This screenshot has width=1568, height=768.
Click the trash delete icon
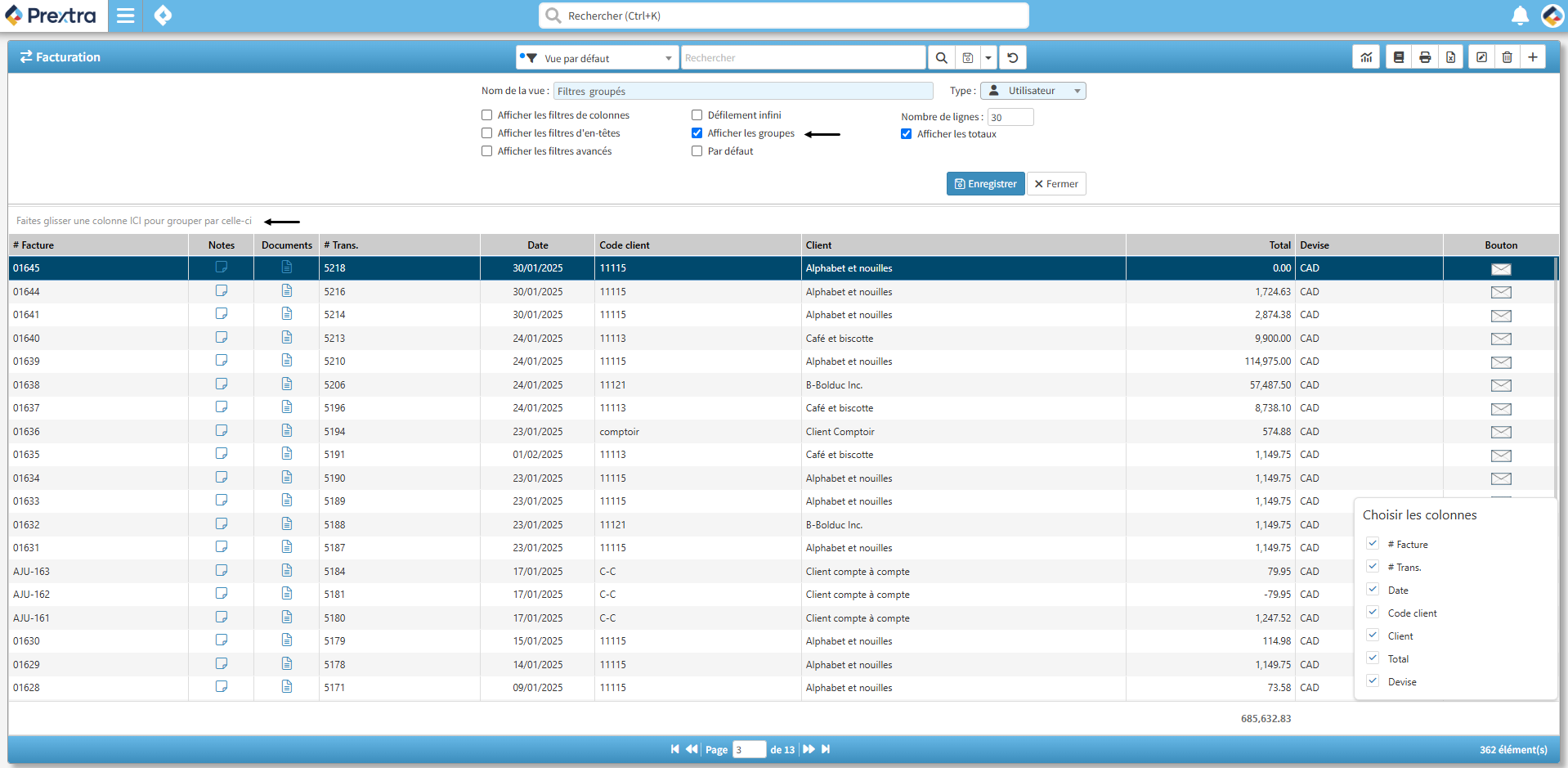(1507, 57)
